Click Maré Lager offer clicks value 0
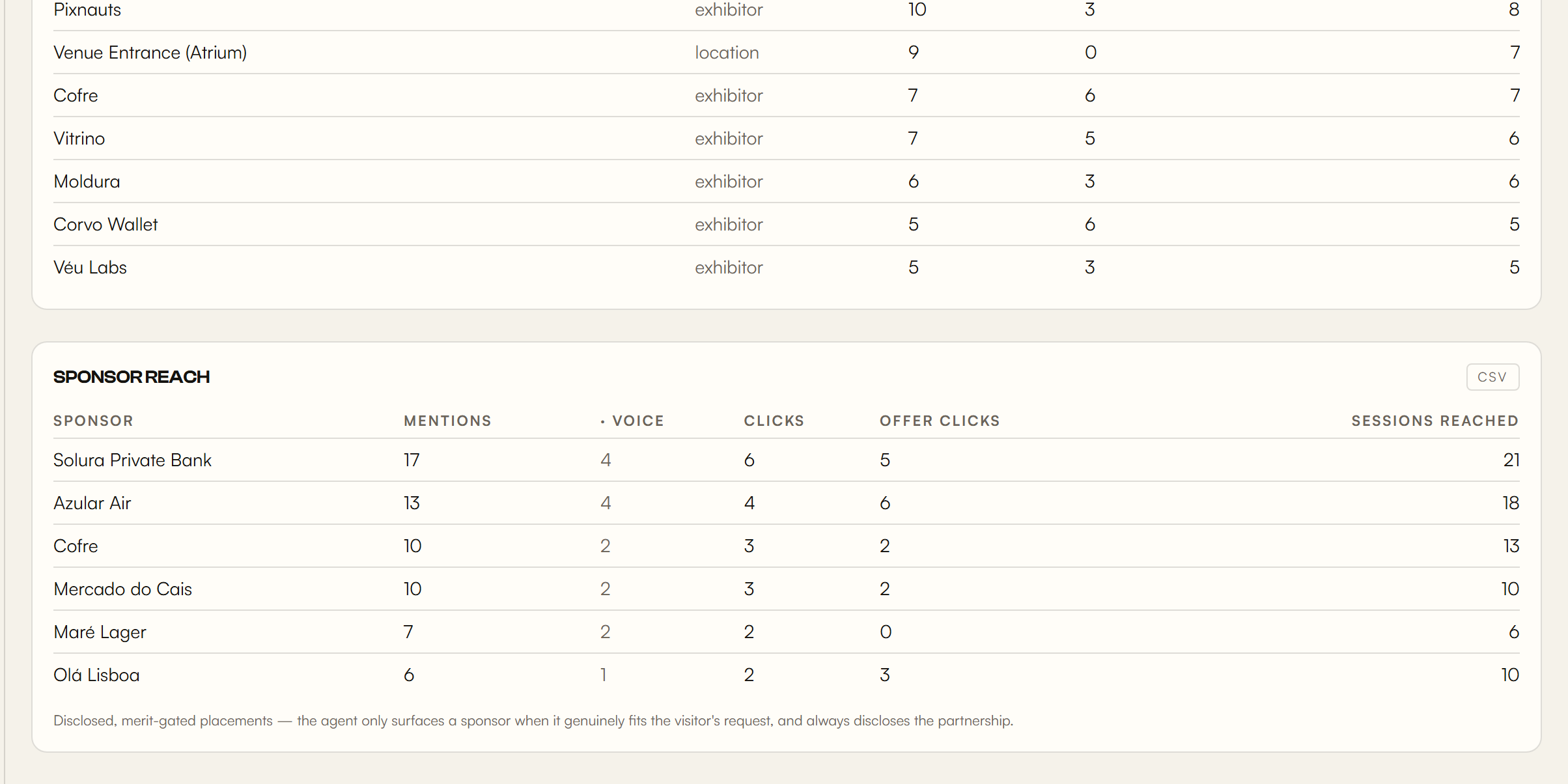The height and width of the screenshot is (784, 1568). point(886,632)
